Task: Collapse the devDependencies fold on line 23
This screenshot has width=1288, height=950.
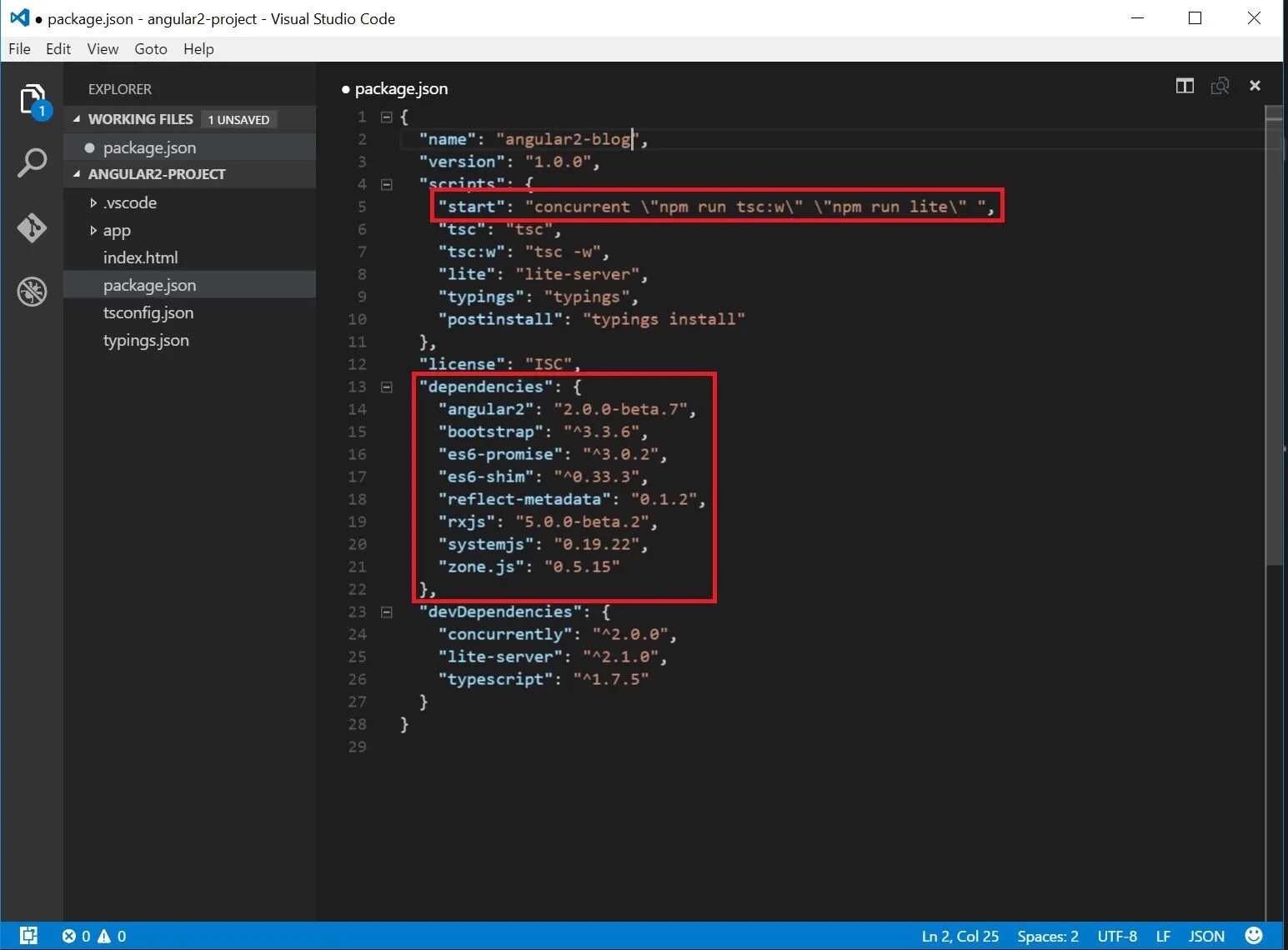Action: click(387, 612)
